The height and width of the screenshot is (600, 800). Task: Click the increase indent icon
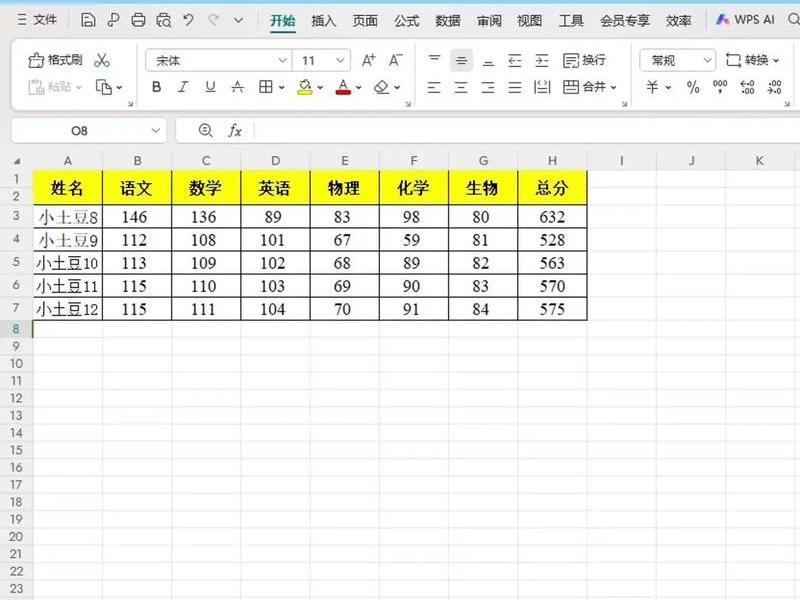[542, 61]
